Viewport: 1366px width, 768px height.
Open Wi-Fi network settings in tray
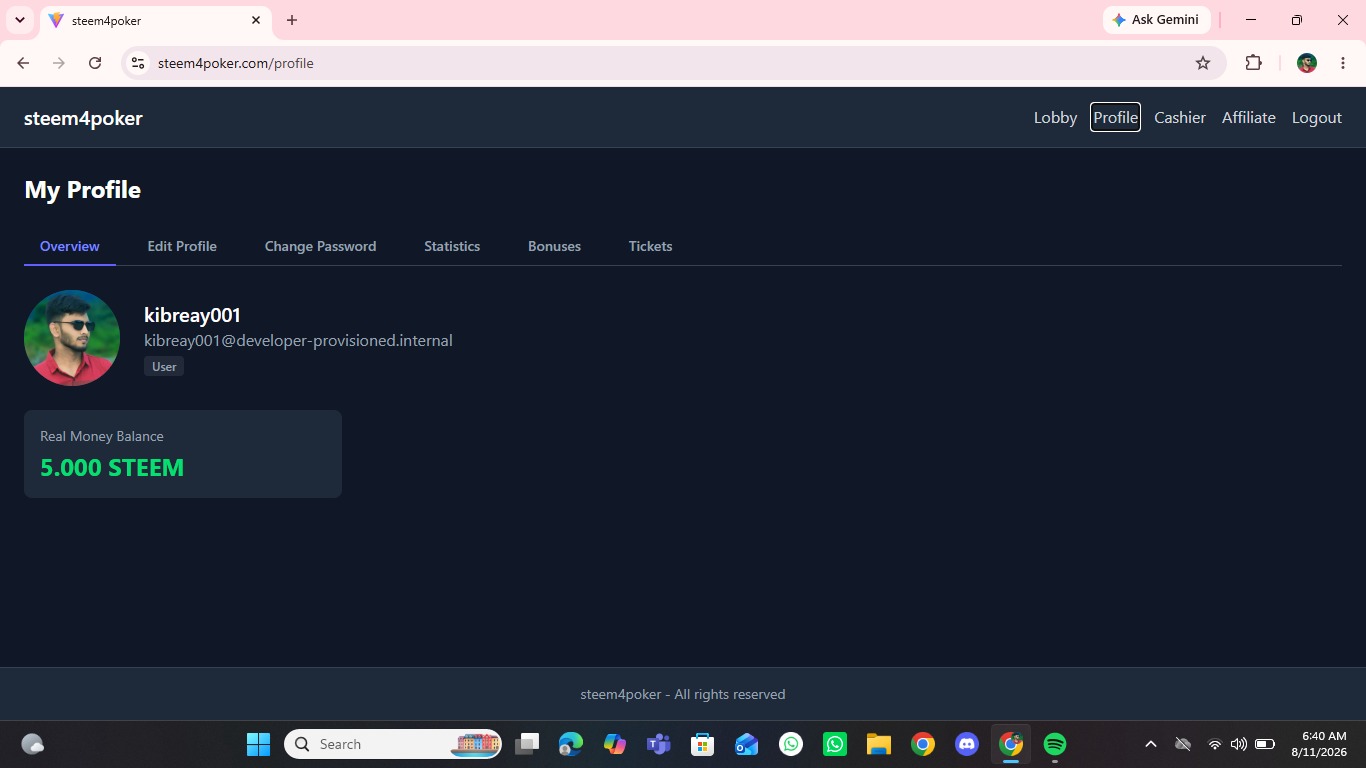pos(1215,744)
